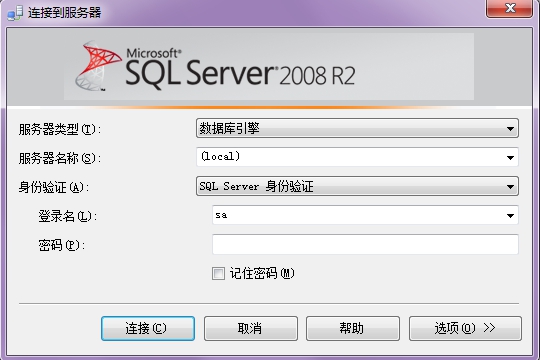540x360 pixels.
Task: Open the login name (登录名) dropdown arrow
Action: click(510, 215)
